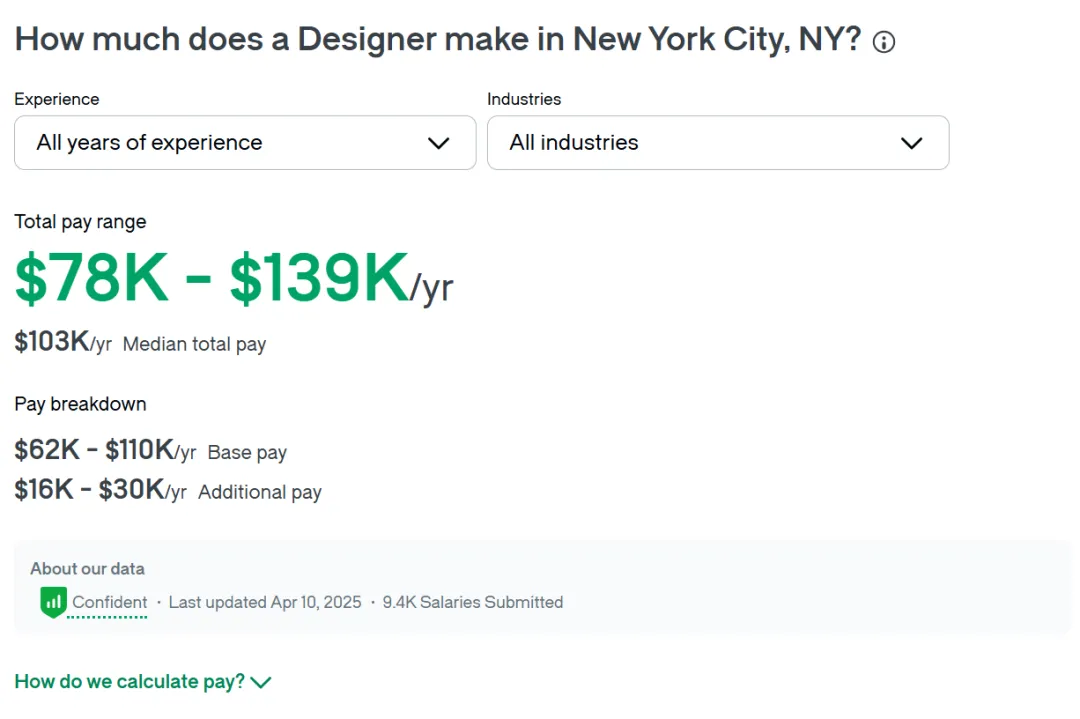
Task: Click the About our data heading
Action: [87, 568]
